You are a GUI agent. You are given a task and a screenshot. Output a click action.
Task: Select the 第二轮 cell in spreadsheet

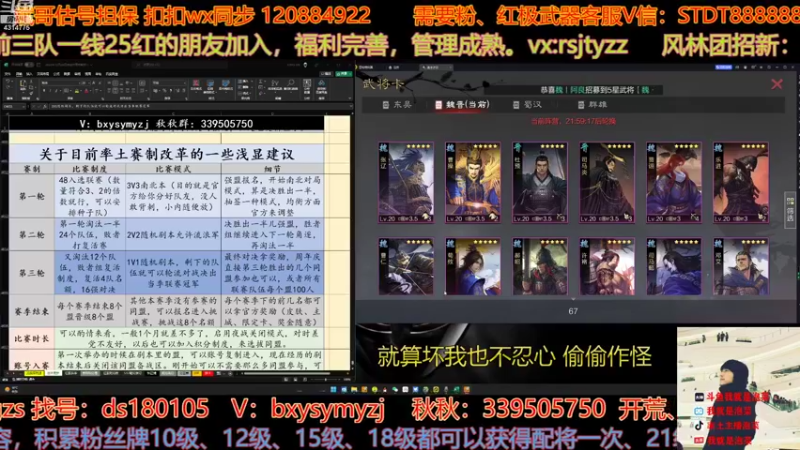(32, 234)
